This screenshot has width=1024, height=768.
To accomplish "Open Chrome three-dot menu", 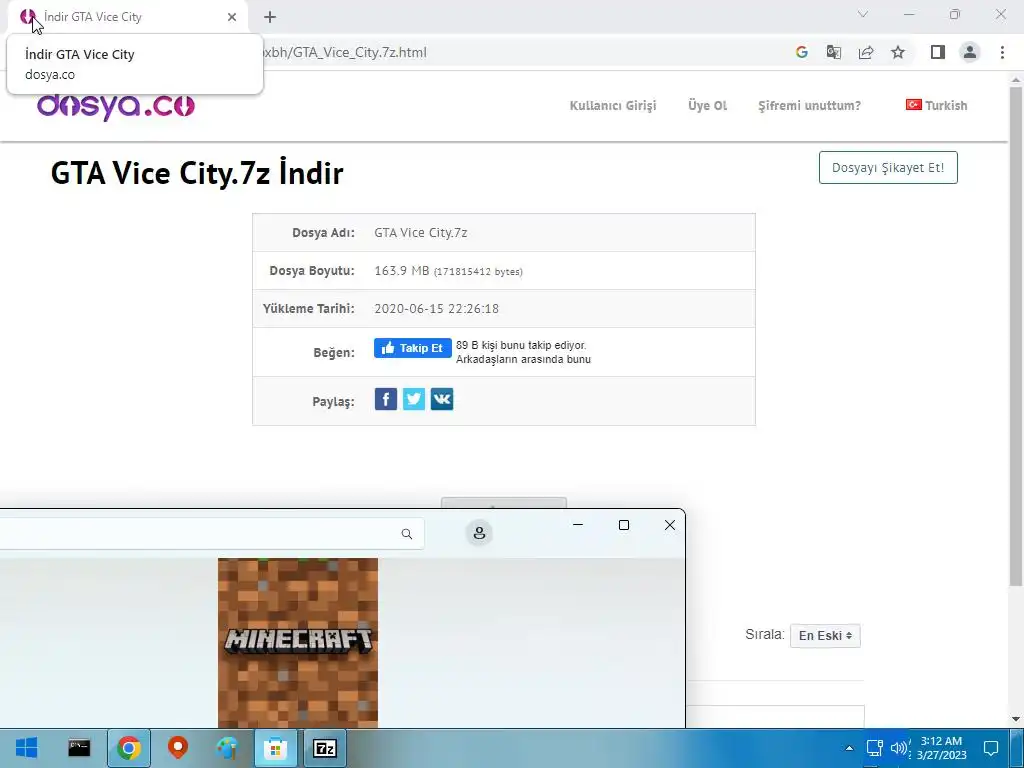I will click(x=1002, y=52).
